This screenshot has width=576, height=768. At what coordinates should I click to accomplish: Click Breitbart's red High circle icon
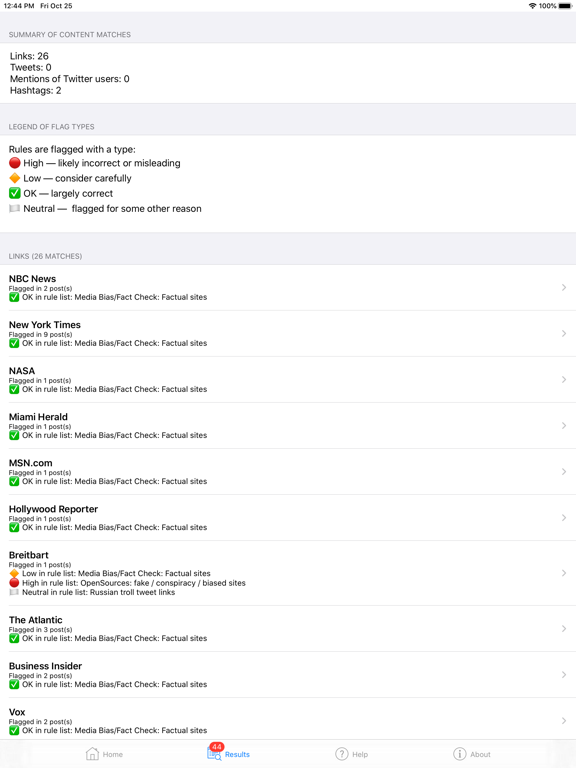click(14, 583)
